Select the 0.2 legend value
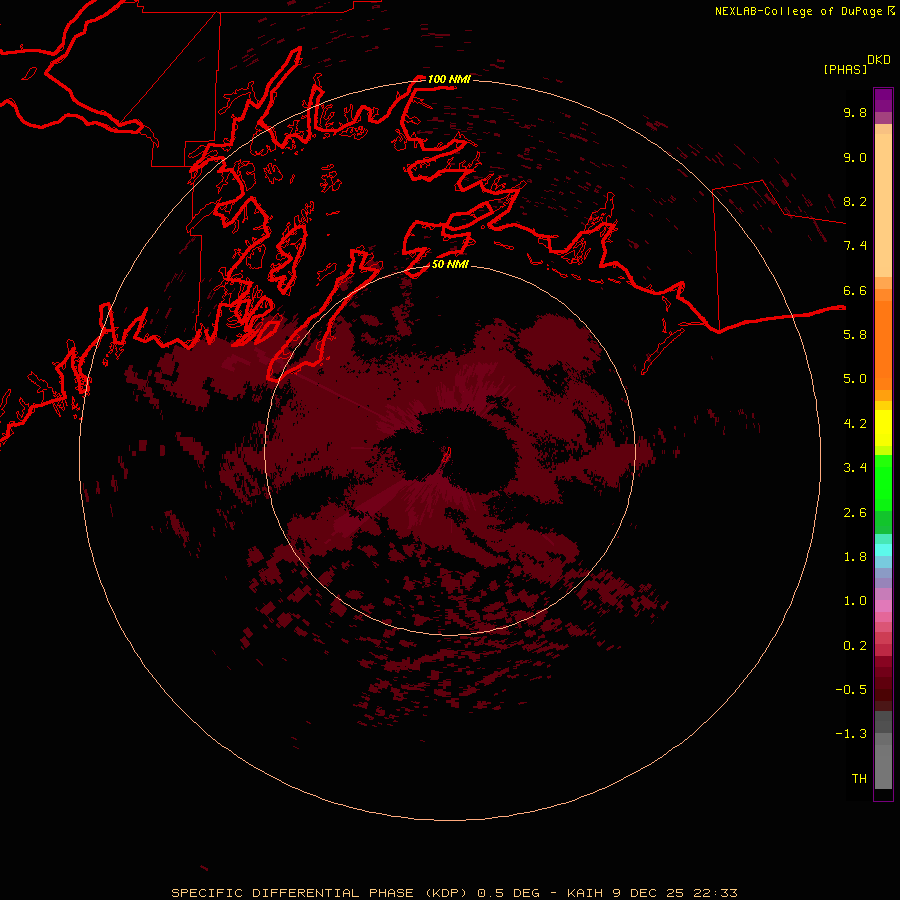This screenshot has height=900, width=900. (855, 646)
